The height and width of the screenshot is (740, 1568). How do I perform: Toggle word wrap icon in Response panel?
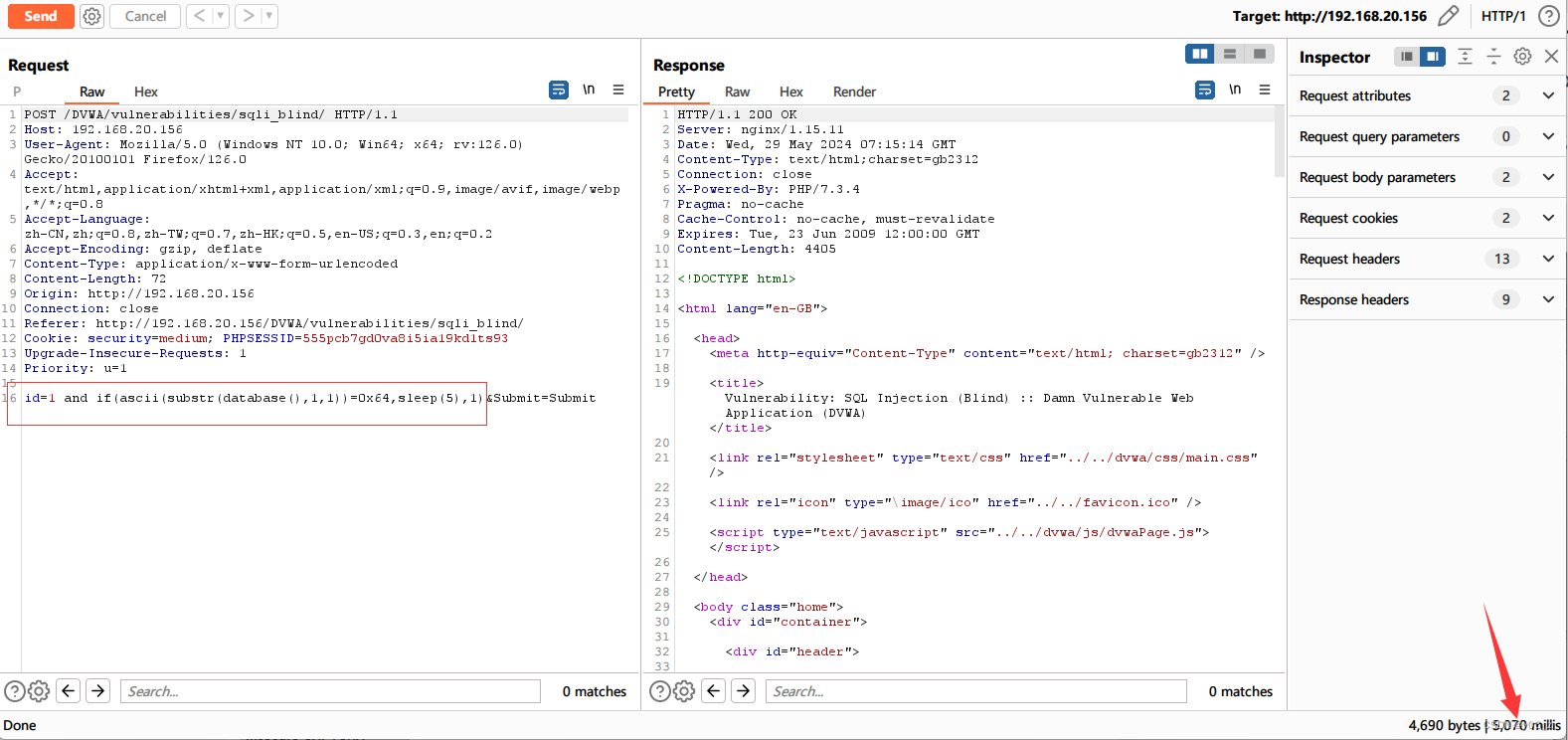1205,90
